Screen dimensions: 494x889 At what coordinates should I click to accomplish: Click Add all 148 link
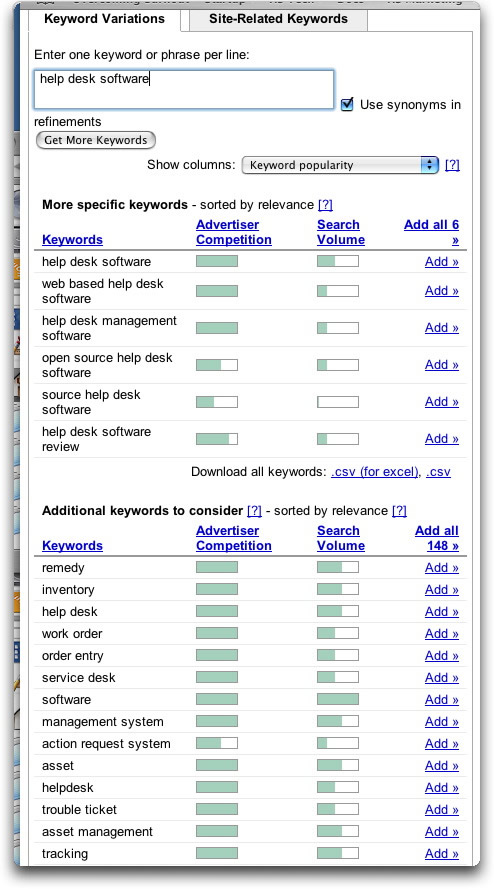[437, 538]
